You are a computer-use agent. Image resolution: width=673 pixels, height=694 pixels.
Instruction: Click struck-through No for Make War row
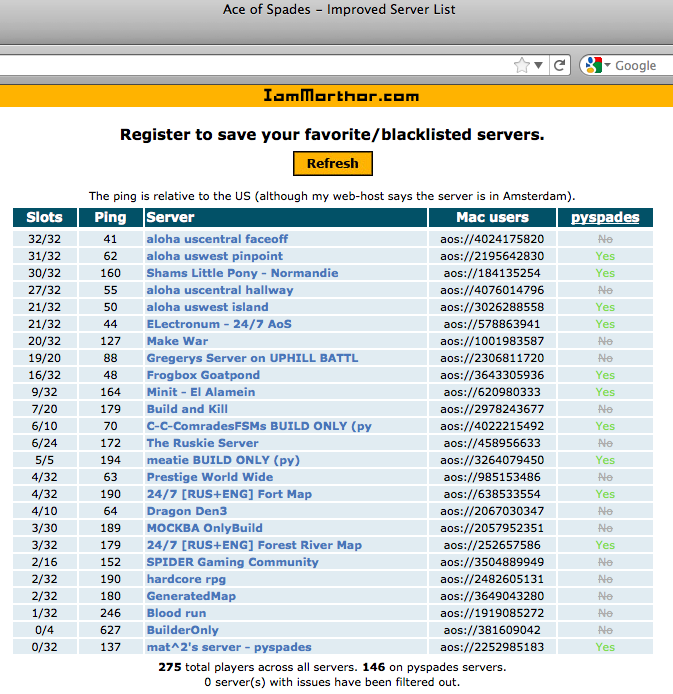605,341
